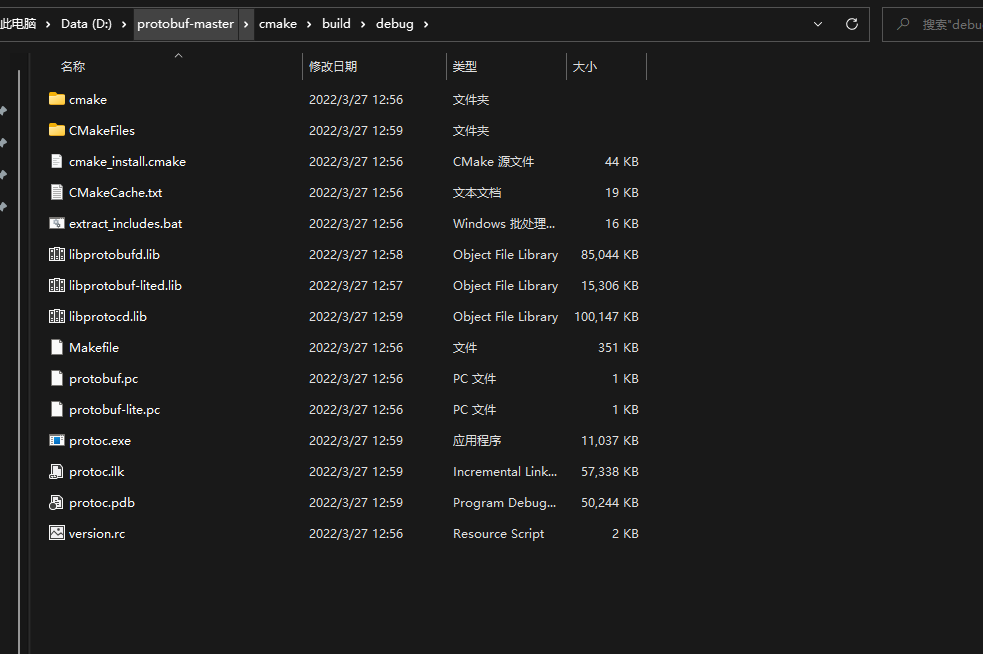Expand chevron after 此电脑 in breadcrumb

pyautogui.click(x=48, y=24)
